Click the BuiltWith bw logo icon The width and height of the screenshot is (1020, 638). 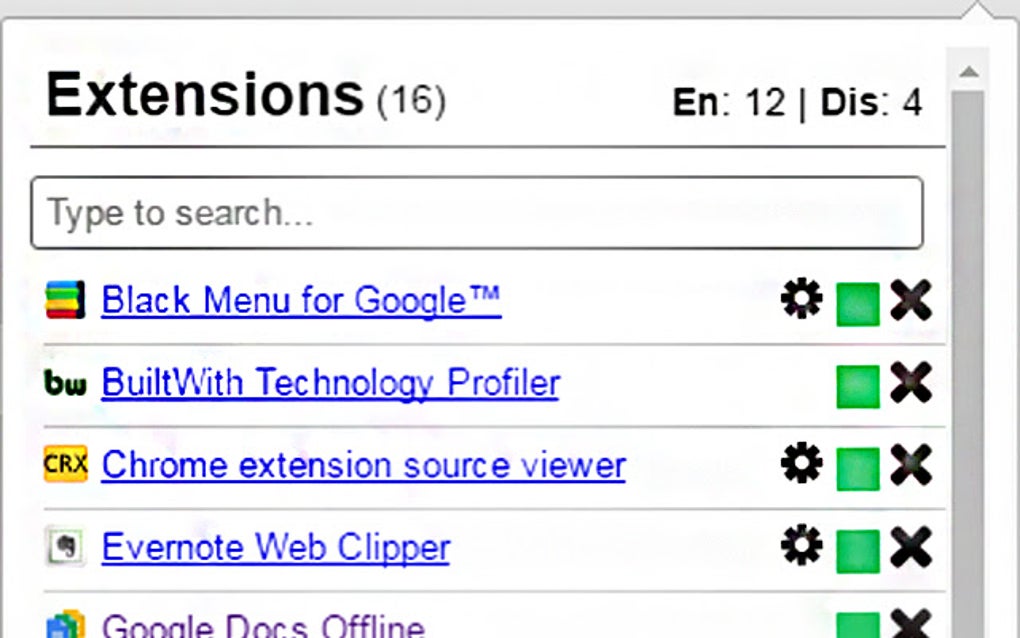(x=66, y=382)
